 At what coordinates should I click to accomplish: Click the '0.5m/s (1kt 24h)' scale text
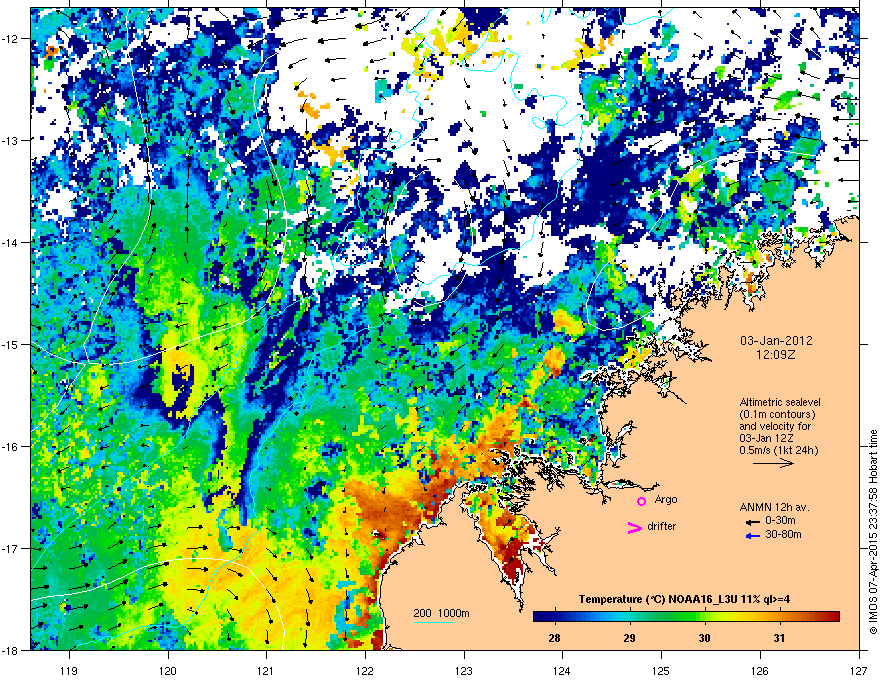tap(778, 450)
